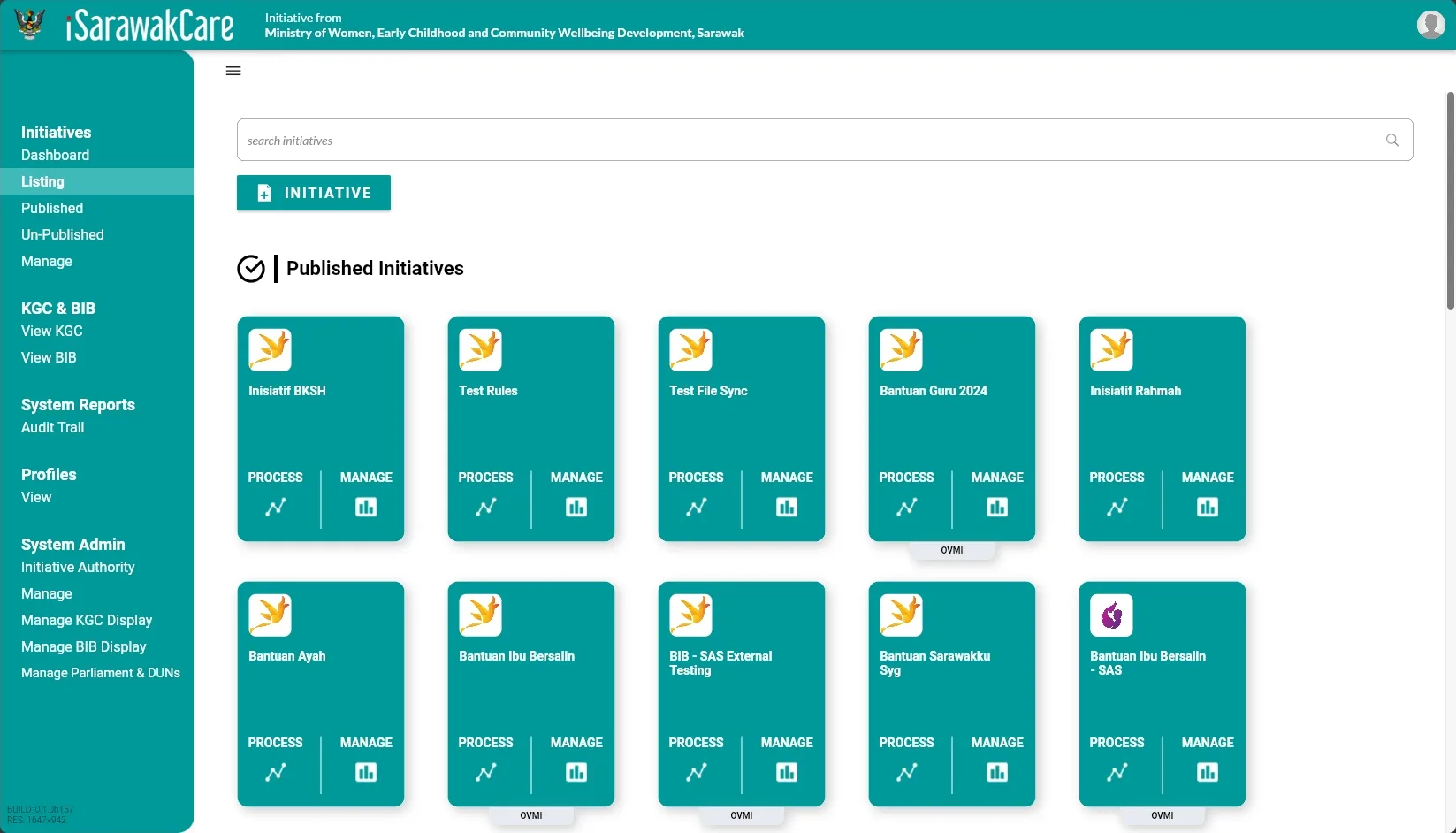The width and height of the screenshot is (1456, 833).
Task: Open Manage icon for Bantuan Sarawakku Syg
Action: 997,772
